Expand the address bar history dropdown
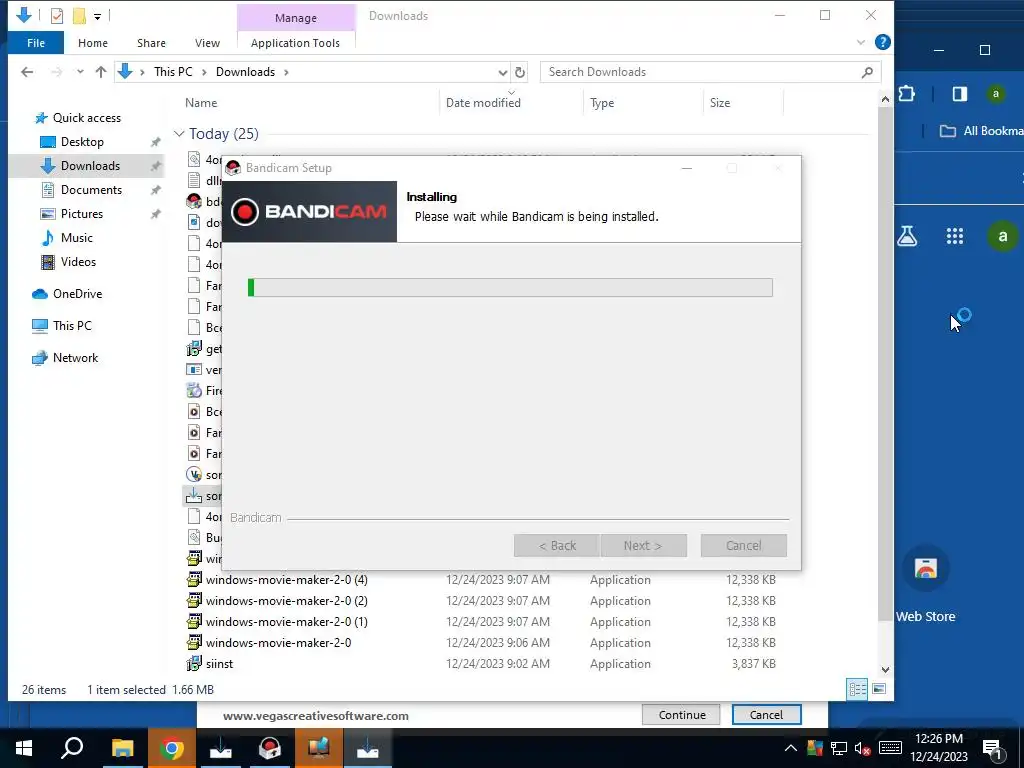Viewport: 1024px width, 768px height. (x=502, y=72)
